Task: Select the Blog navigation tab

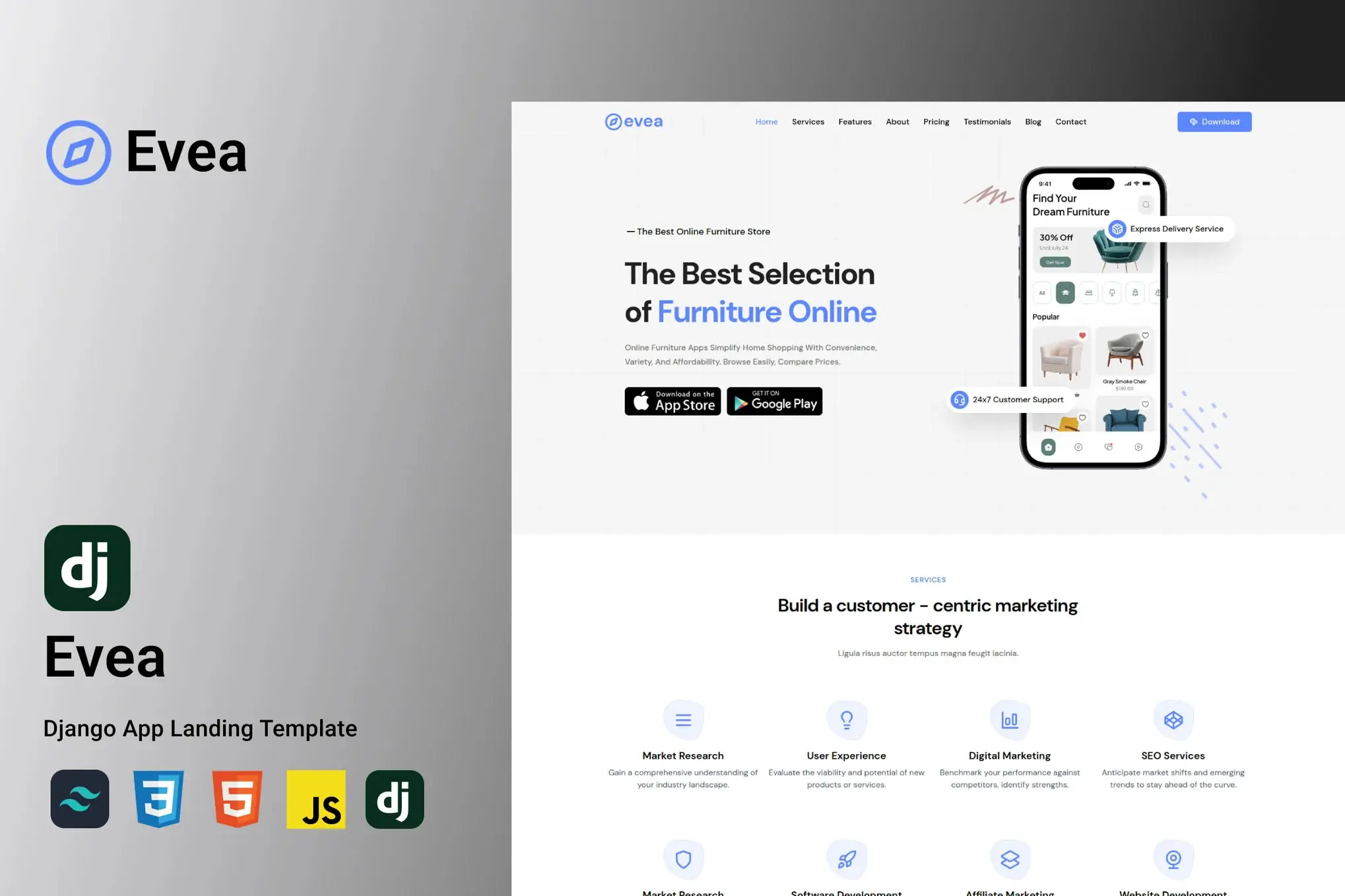Action: click(1033, 121)
